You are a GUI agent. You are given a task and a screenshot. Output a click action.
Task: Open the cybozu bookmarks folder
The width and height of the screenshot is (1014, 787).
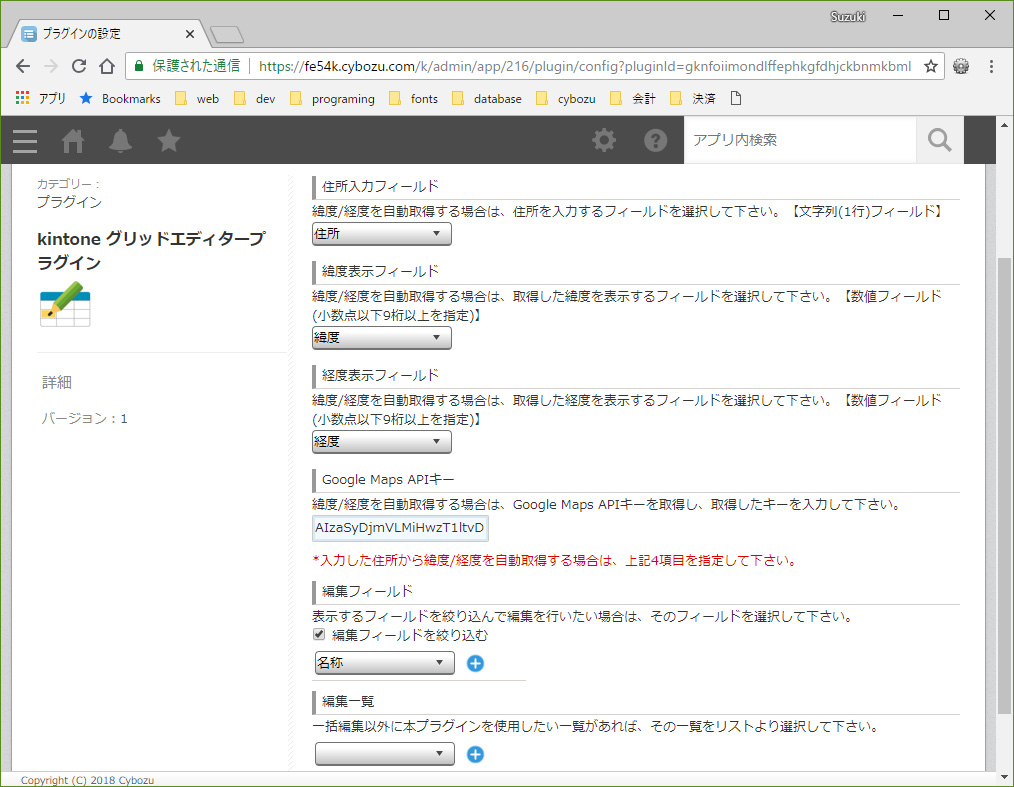pos(566,99)
